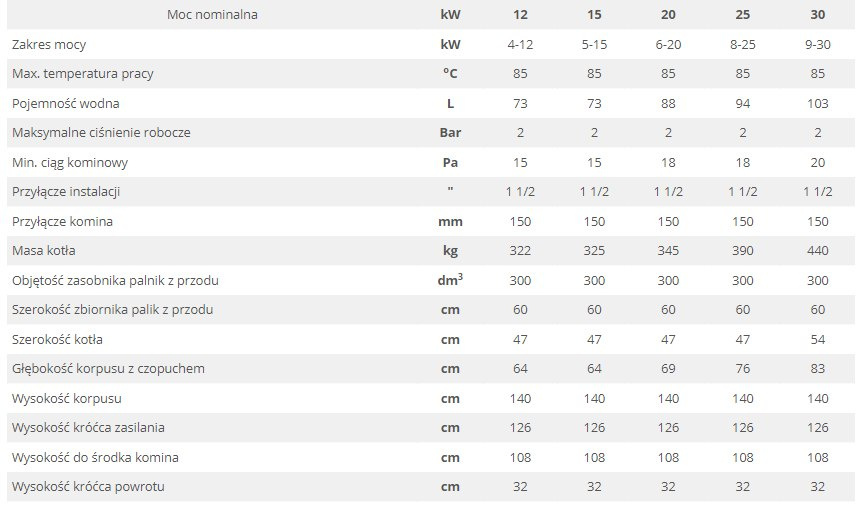
Task: Click the 9-30 power range value
Action: pos(817,45)
